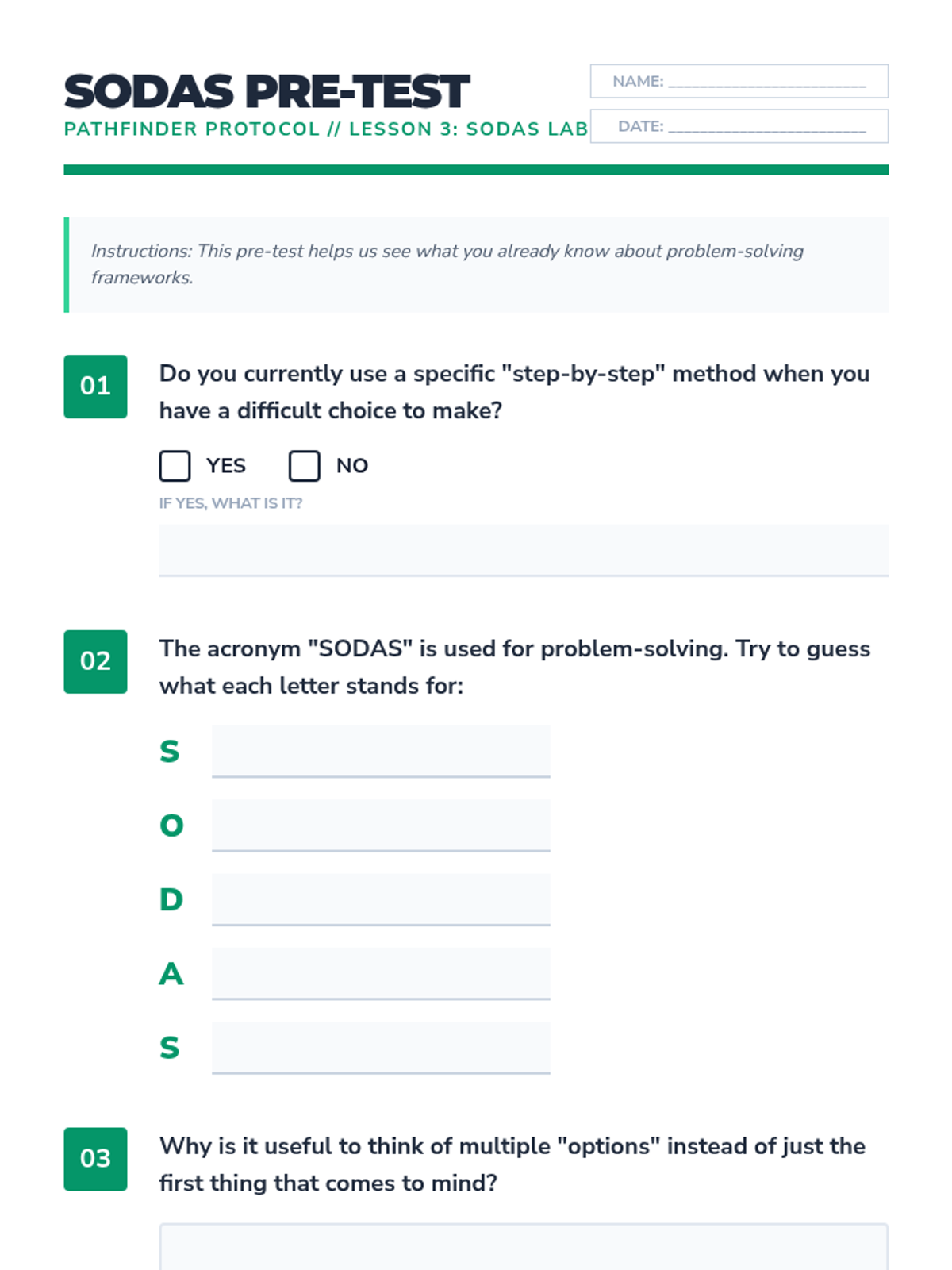
Task: Click the 'If yes, what is it?' answer box
Action: [x=523, y=550]
